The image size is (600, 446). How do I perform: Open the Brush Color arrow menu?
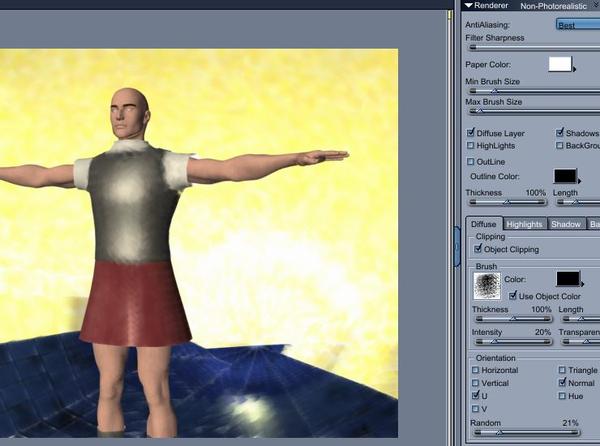[582, 284]
